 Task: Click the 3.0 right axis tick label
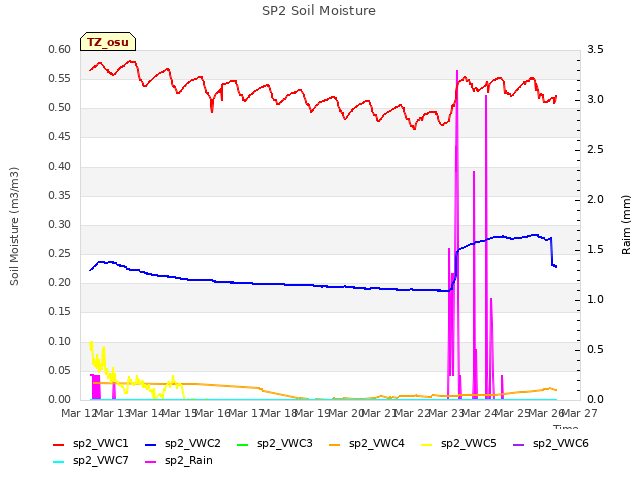(x=595, y=99)
